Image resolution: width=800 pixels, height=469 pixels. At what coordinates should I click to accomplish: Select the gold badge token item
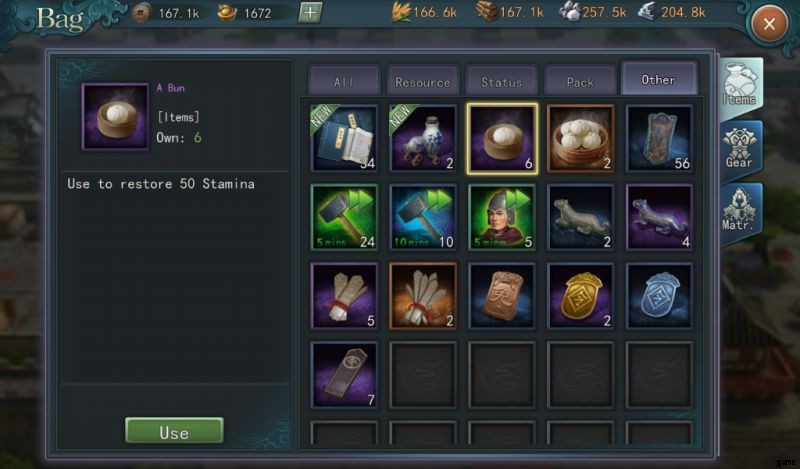point(580,295)
